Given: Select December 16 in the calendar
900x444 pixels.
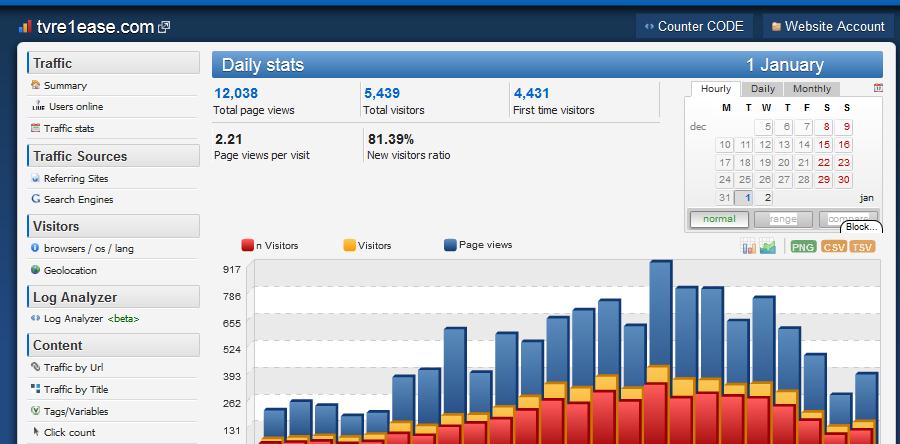Looking at the screenshot, I should pos(843,145).
